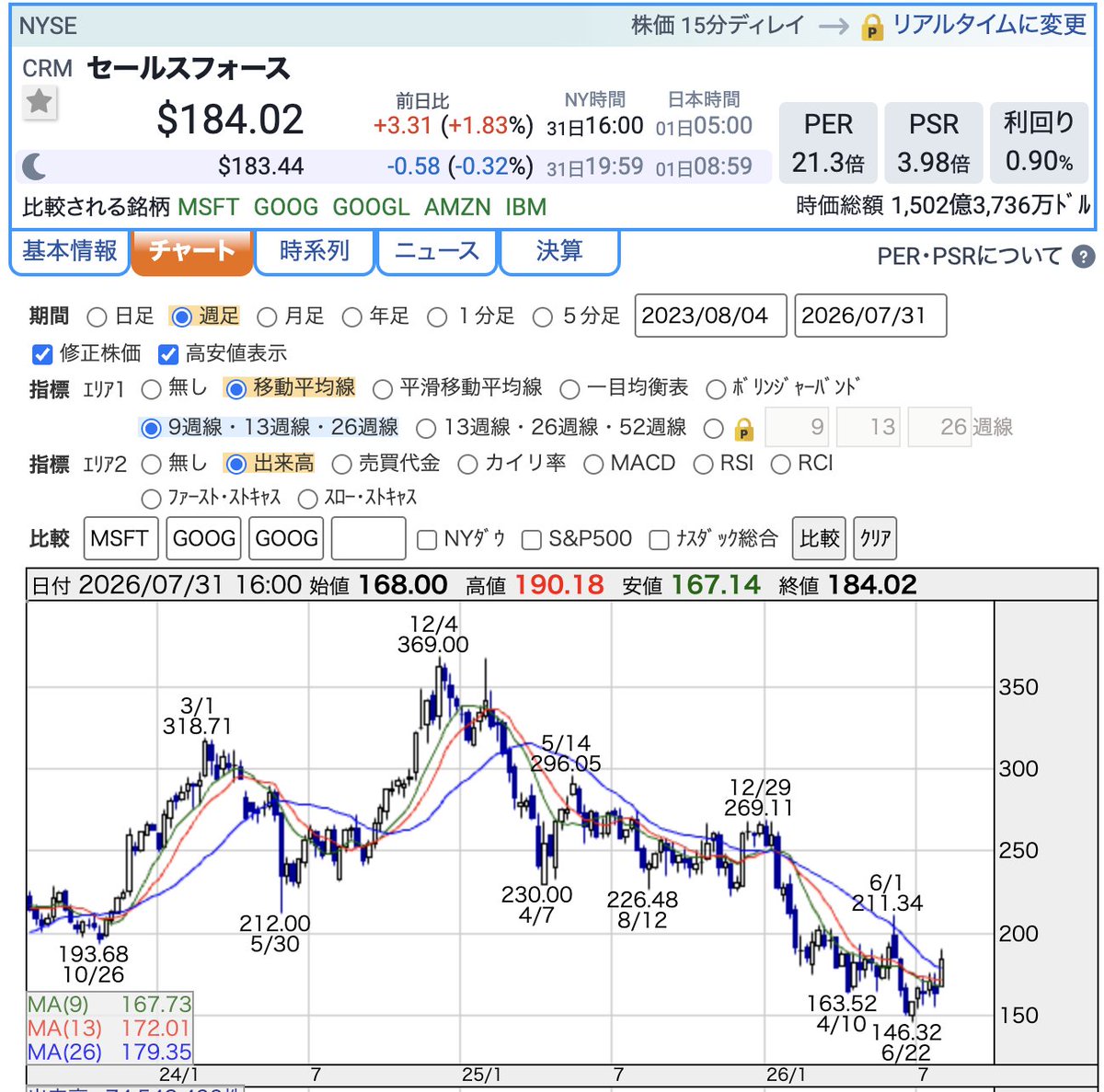Toggle the 修正株価 checkbox
The width and height of the screenshot is (1104, 1092).
[41, 354]
